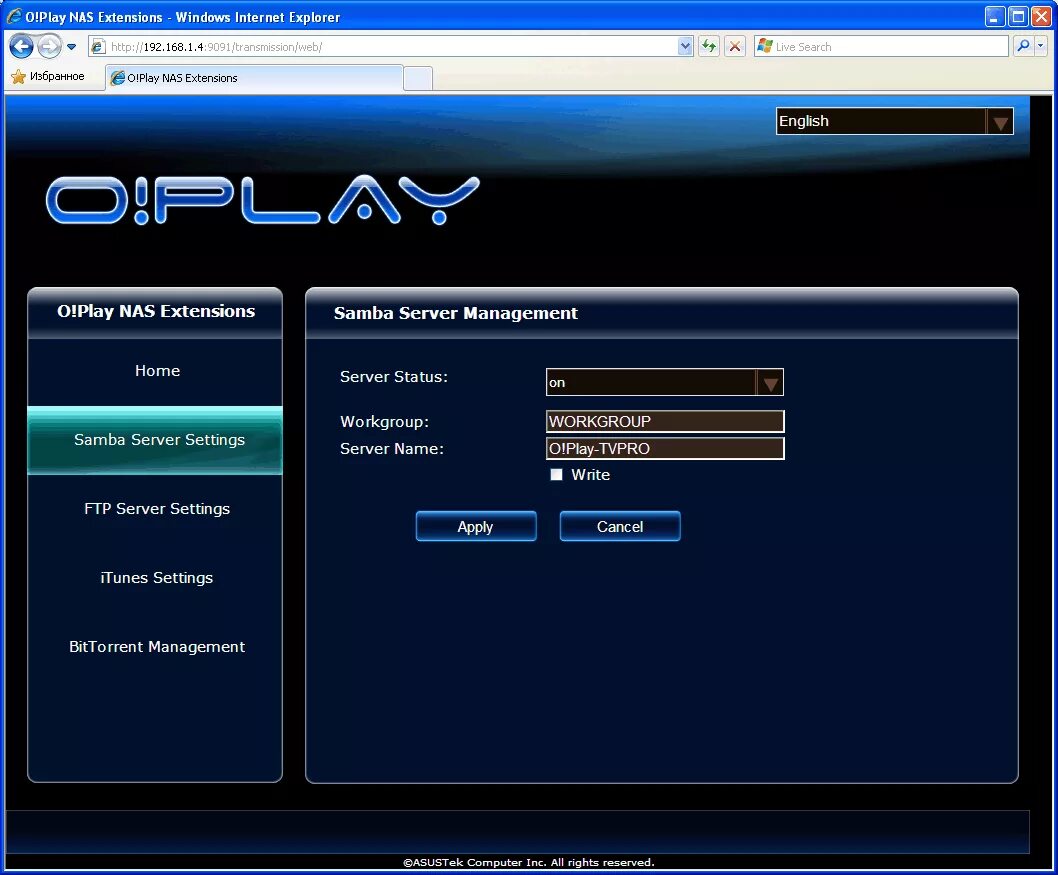The height and width of the screenshot is (875, 1058).
Task: Select the O!Play NAS Extensions browser tab
Action: [x=254, y=78]
